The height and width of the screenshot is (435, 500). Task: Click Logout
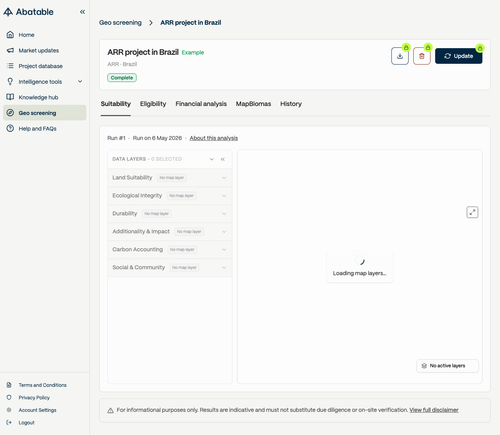click(26, 423)
